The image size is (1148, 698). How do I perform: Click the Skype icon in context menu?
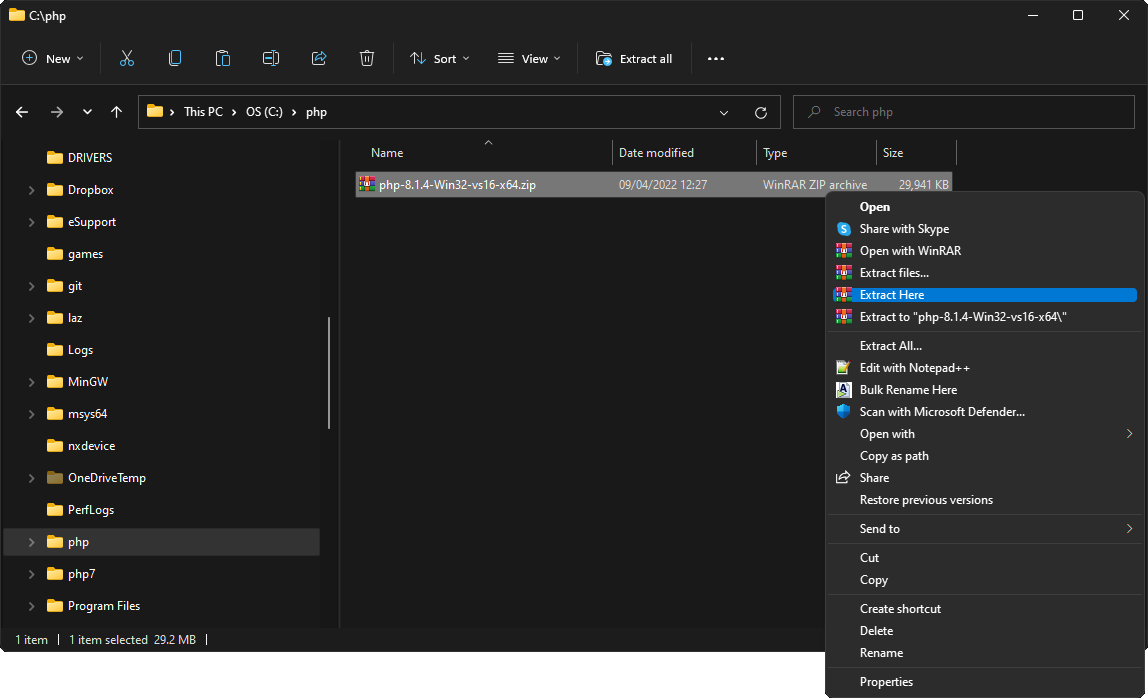[x=843, y=229]
